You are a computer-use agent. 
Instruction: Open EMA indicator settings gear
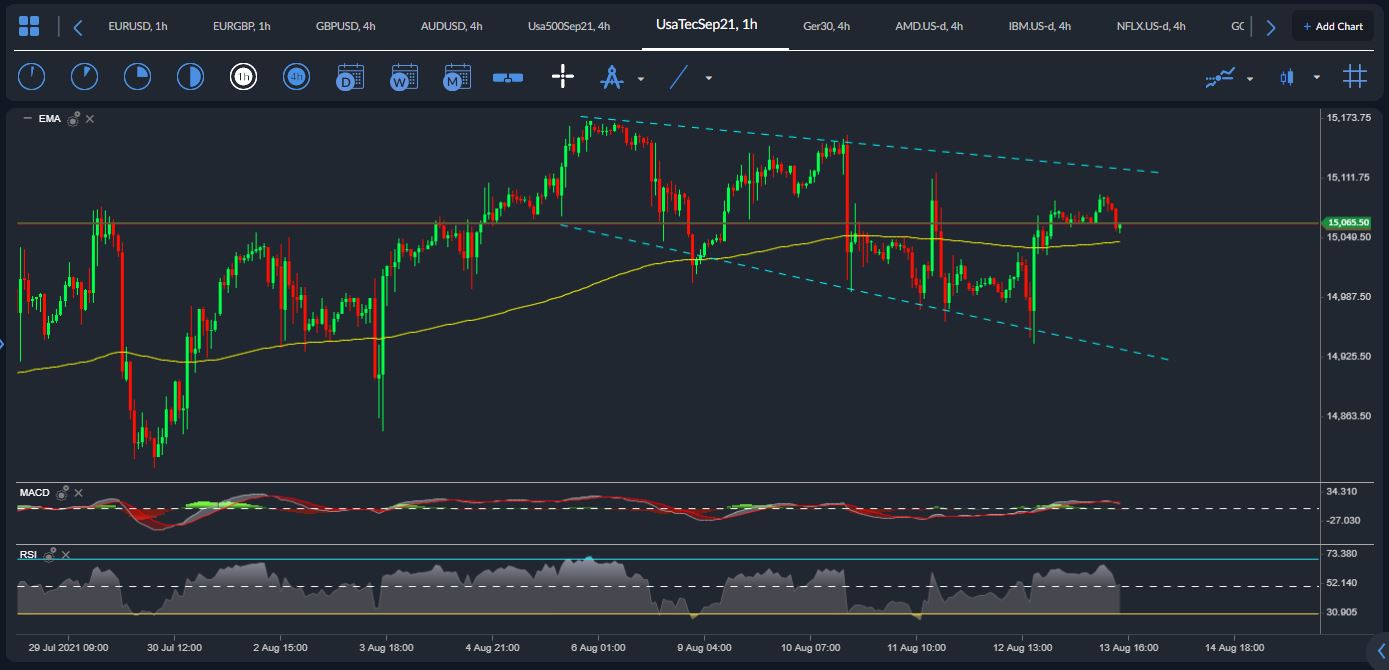coord(73,119)
